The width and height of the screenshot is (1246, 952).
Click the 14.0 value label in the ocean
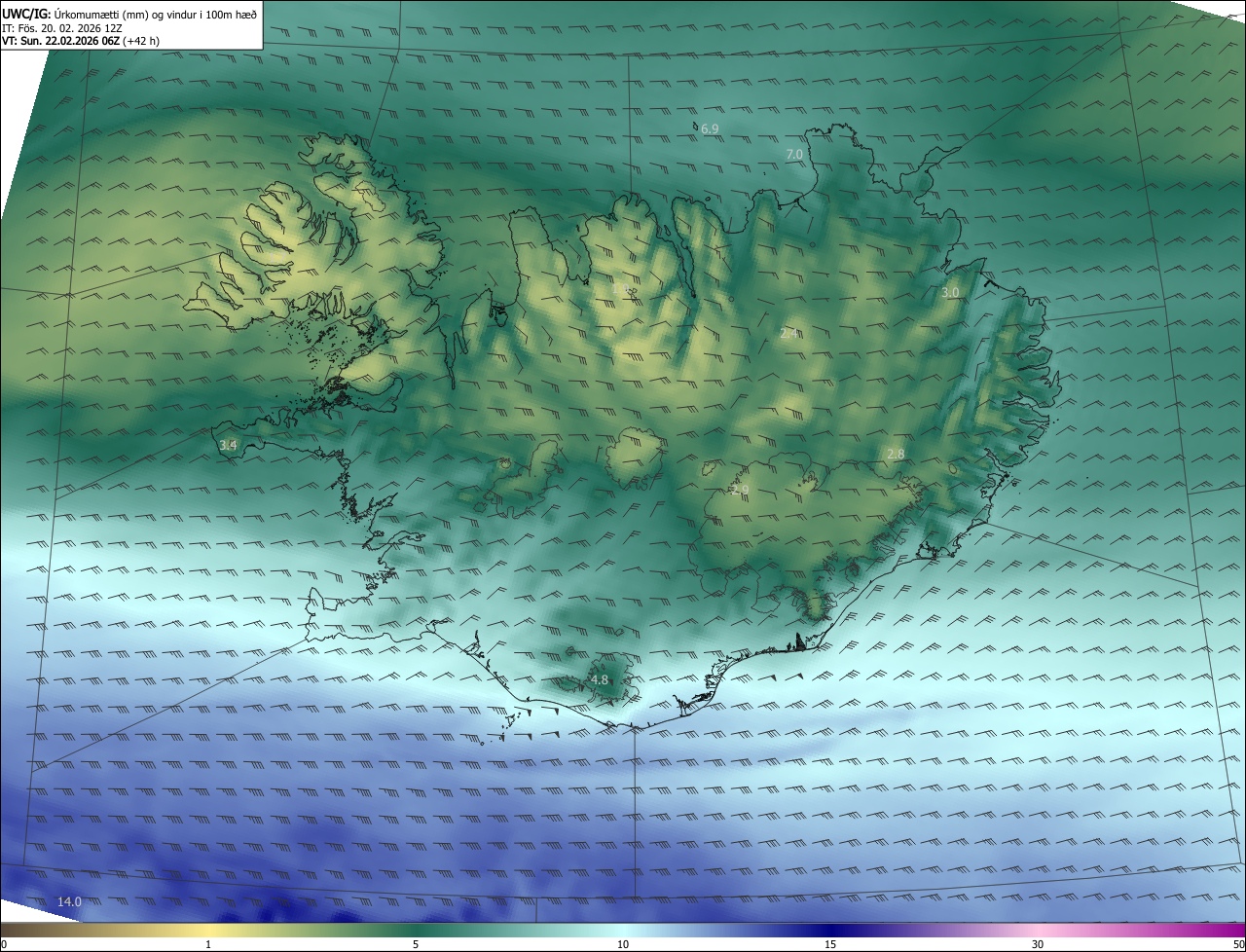tap(69, 902)
